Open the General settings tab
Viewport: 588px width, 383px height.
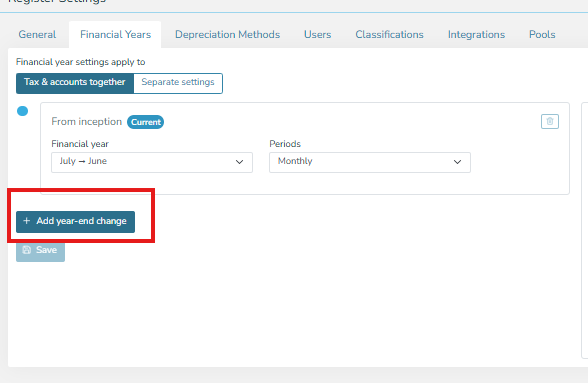pos(37,35)
